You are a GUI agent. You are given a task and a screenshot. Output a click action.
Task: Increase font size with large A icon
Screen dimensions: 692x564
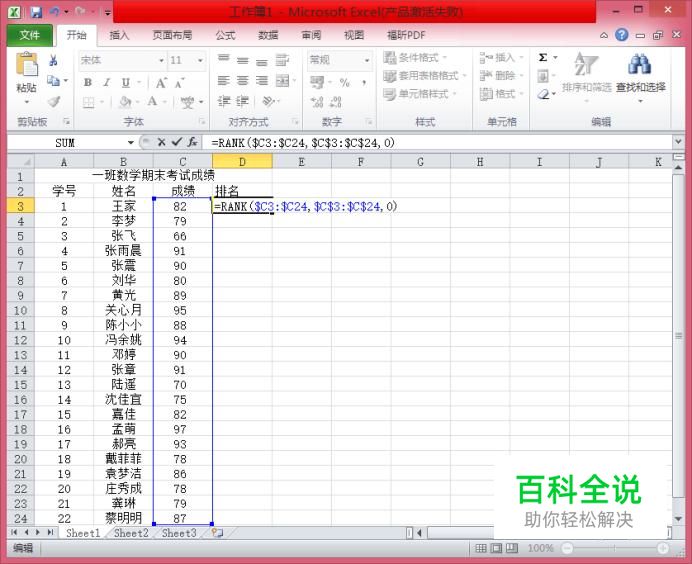pos(161,83)
